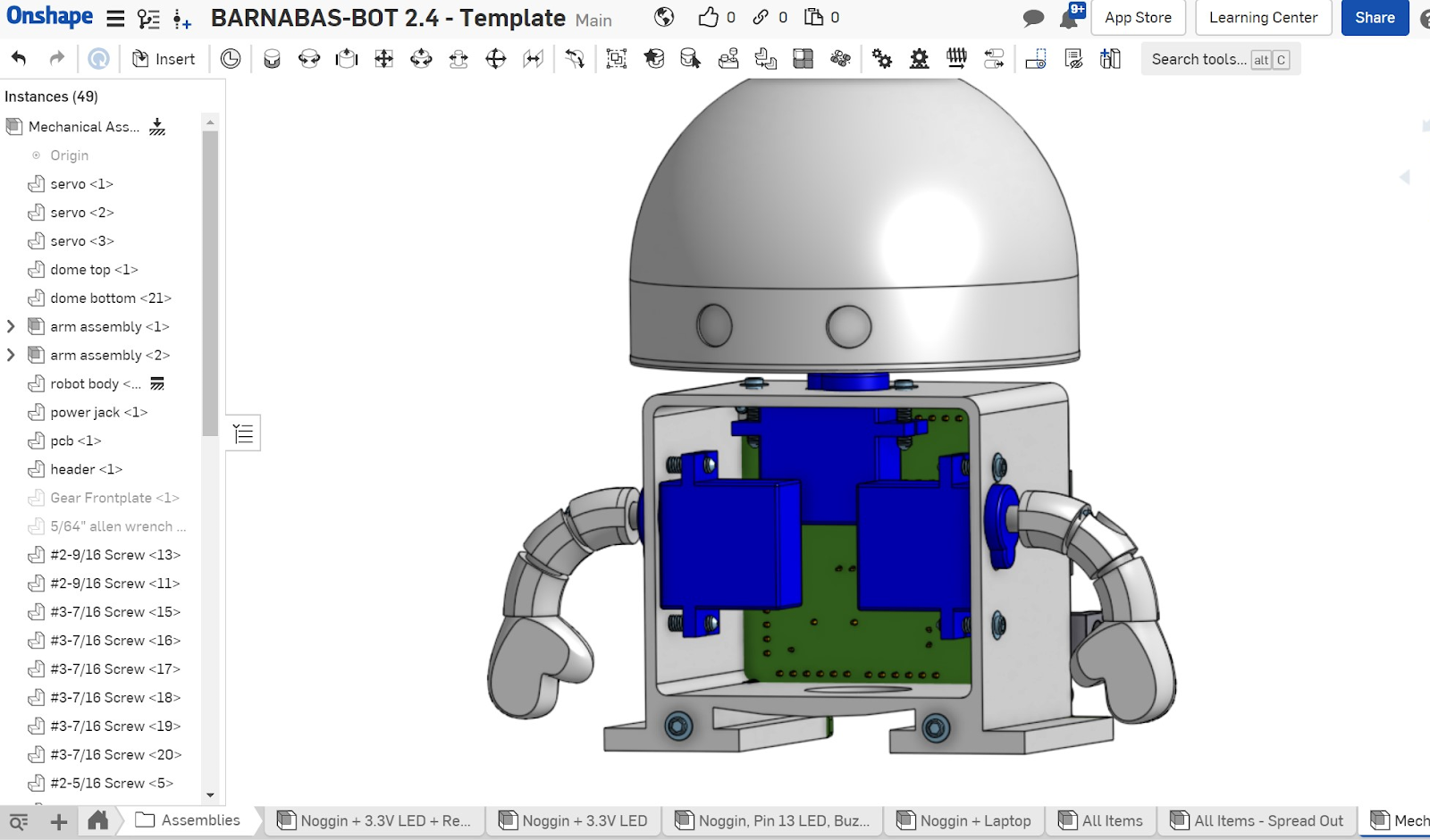Open the Onshape hamburger main menu
Viewport: 1430px width, 840px height.
115,18
